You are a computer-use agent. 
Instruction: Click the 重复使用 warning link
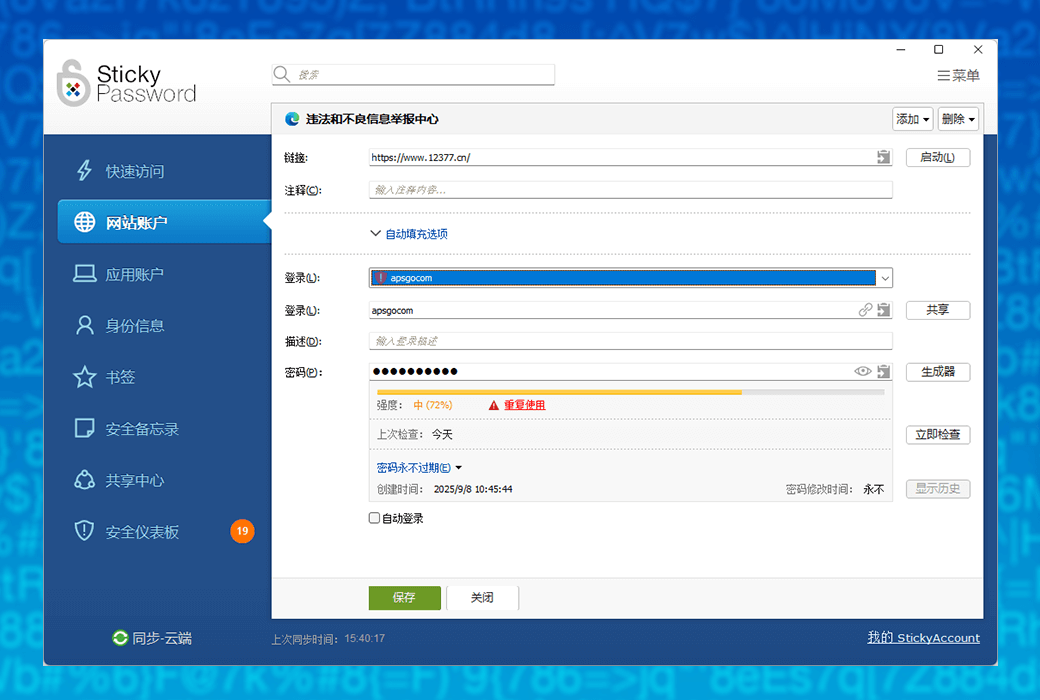coord(525,405)
